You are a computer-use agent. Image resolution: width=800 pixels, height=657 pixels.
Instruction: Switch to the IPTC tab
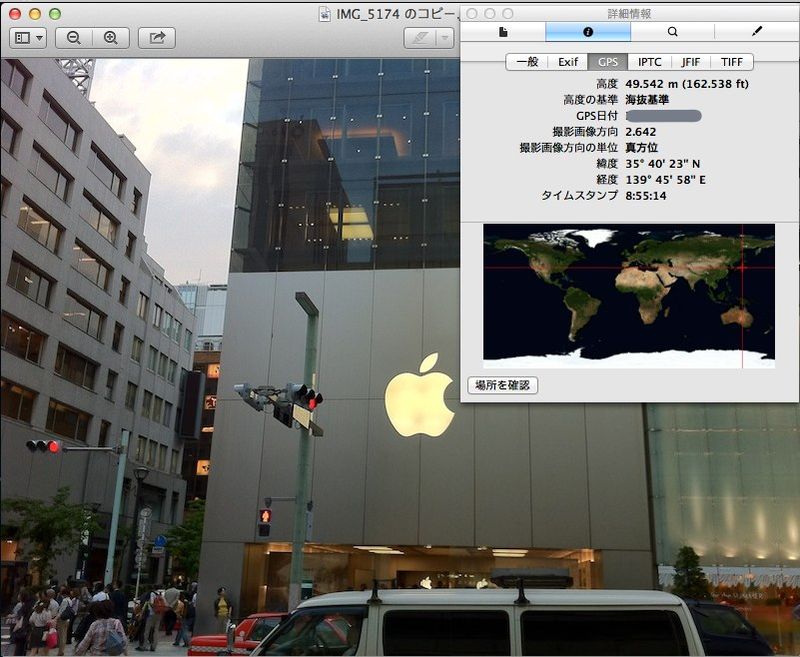click(649, 62)
